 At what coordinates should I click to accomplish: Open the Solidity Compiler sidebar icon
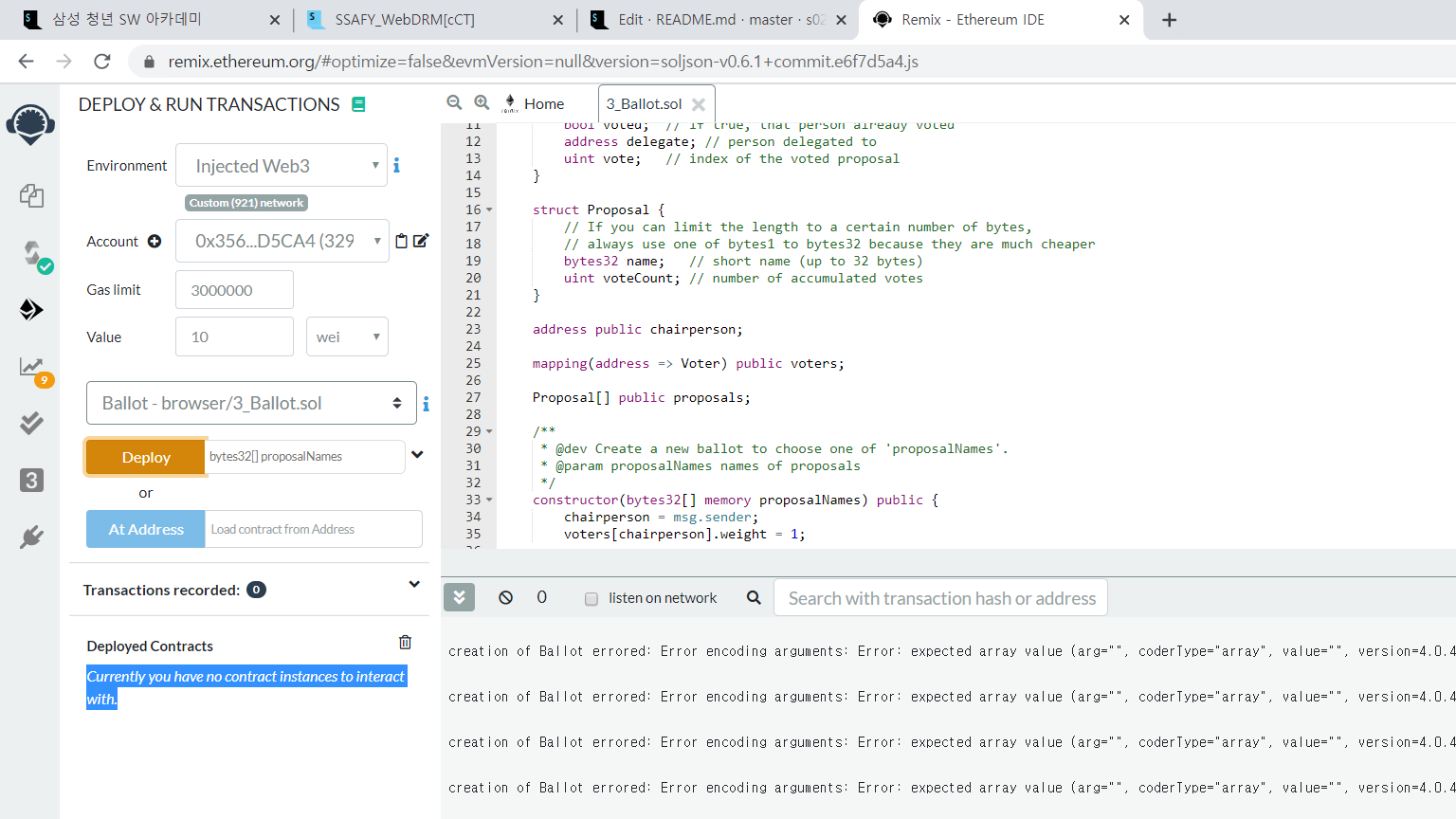[33, 254]
